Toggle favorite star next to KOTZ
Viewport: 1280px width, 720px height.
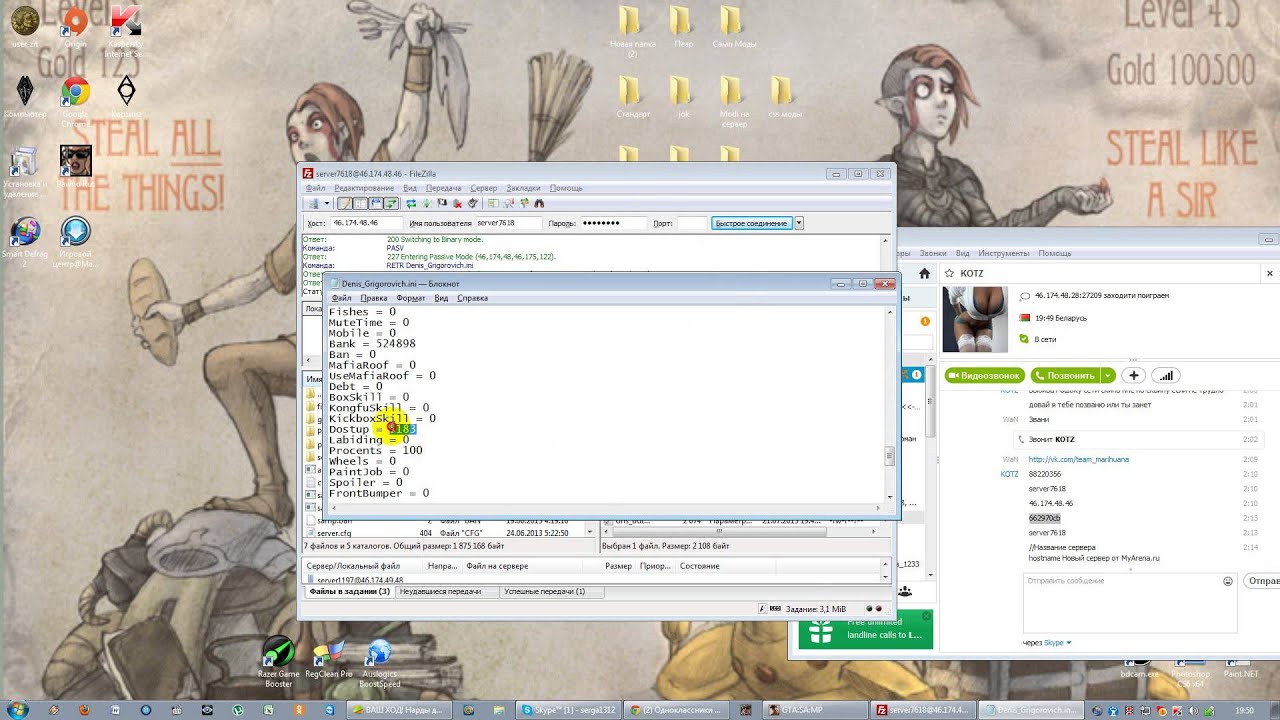tap(947, 273)
